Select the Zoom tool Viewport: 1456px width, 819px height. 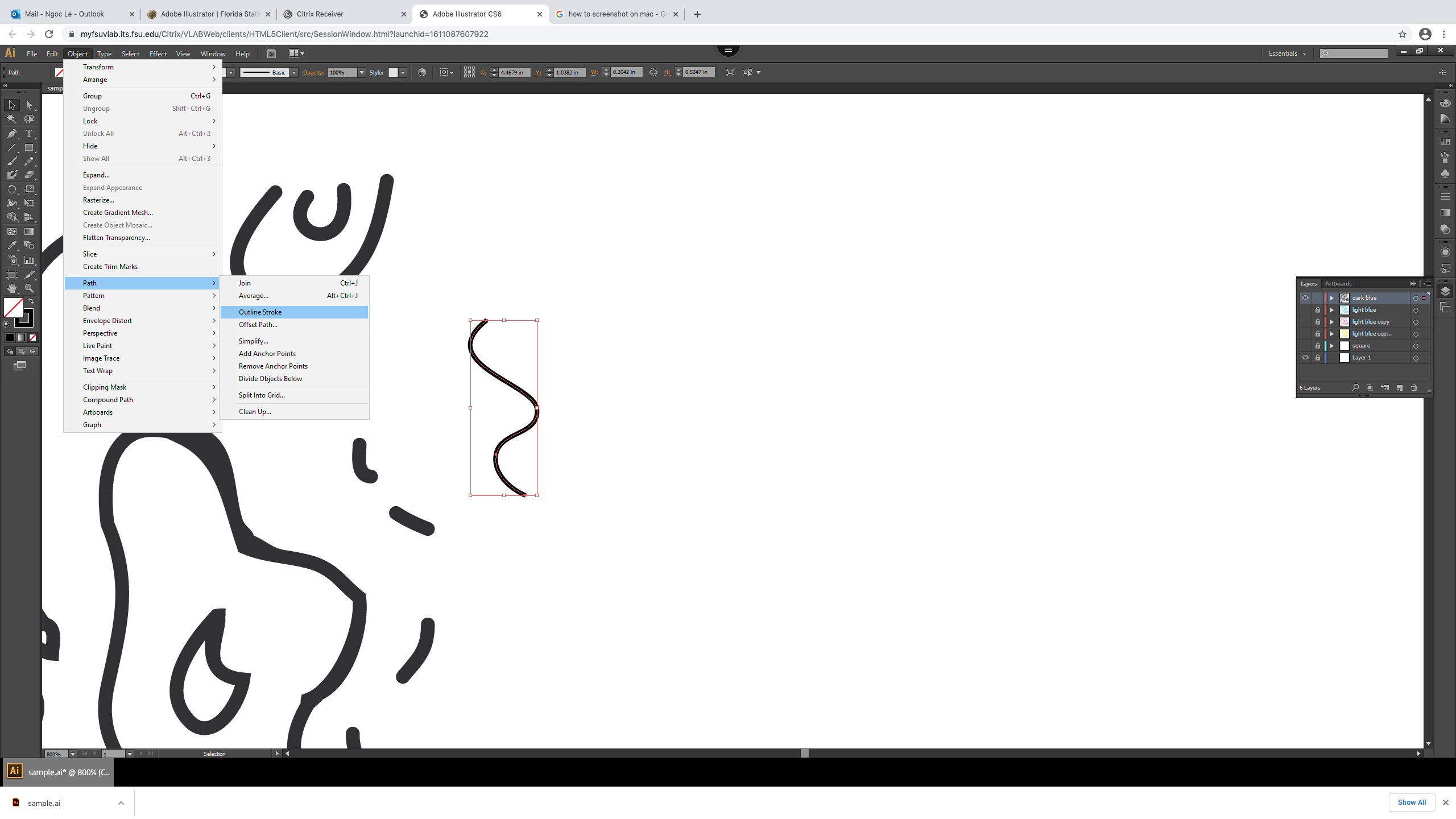click(30, 288)
